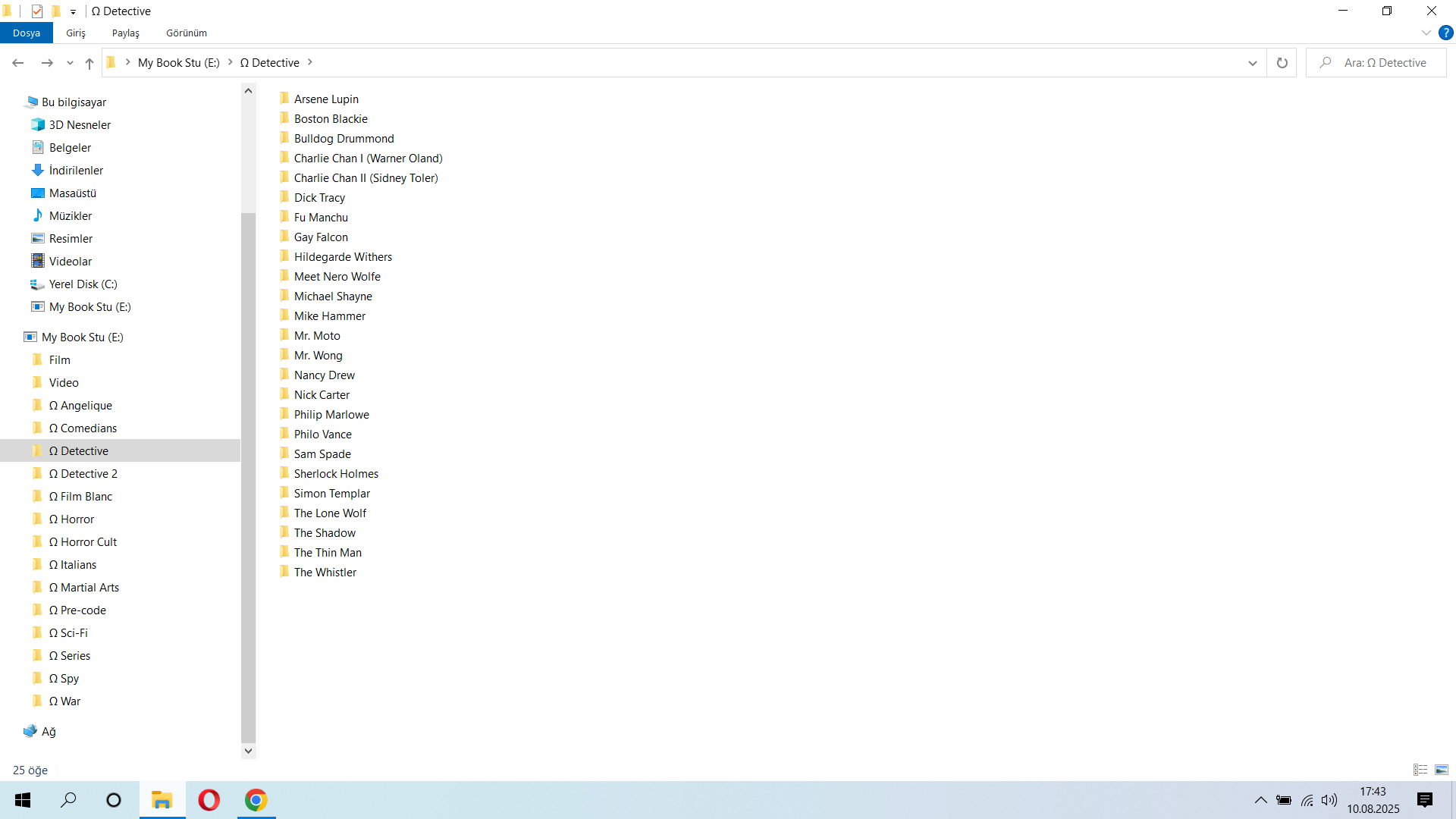Open the Sherlock Holmes folder
1456x819 pixels.
coord(336,474)
